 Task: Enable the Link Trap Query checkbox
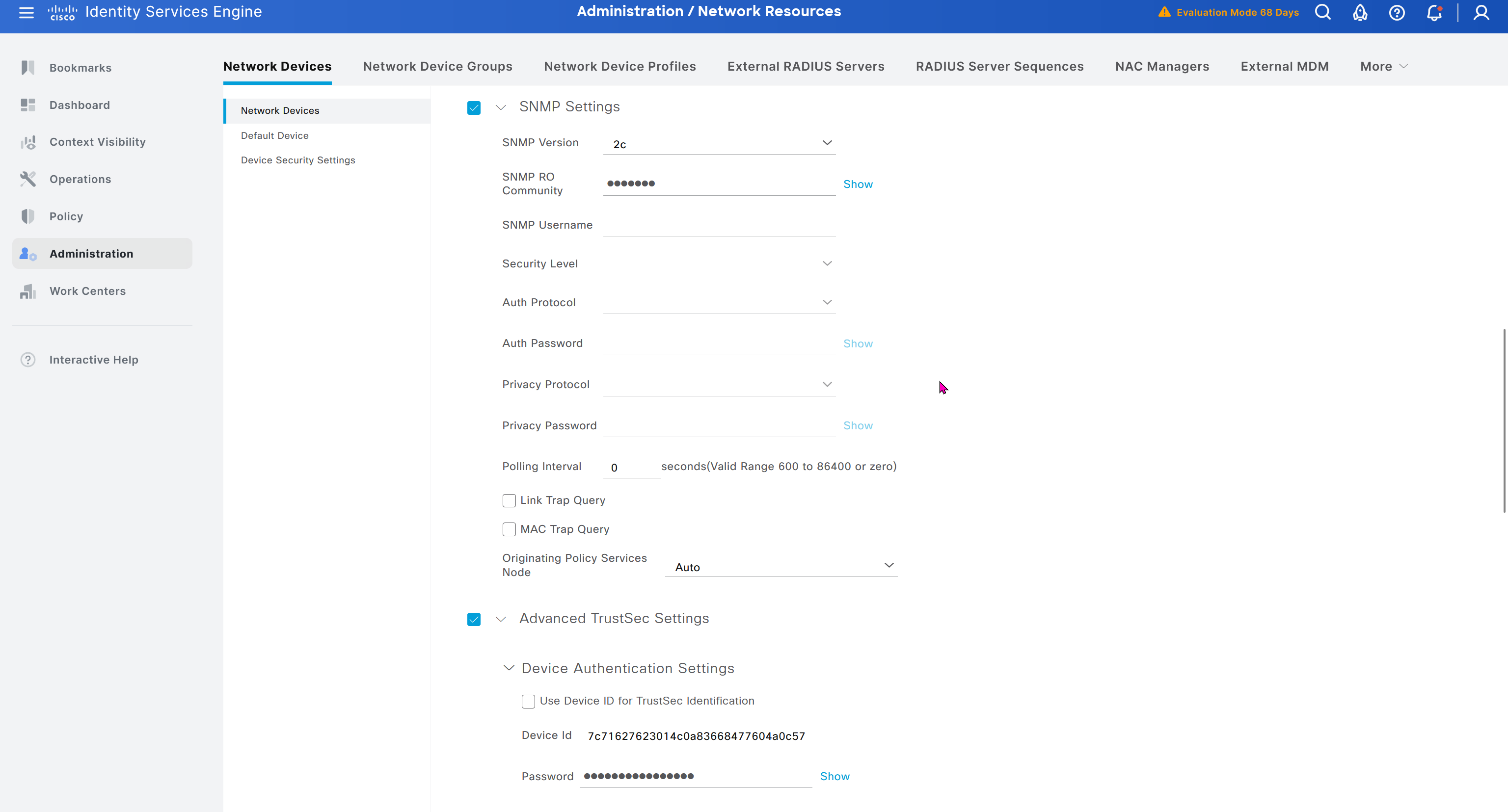click(x=509, y=501)
